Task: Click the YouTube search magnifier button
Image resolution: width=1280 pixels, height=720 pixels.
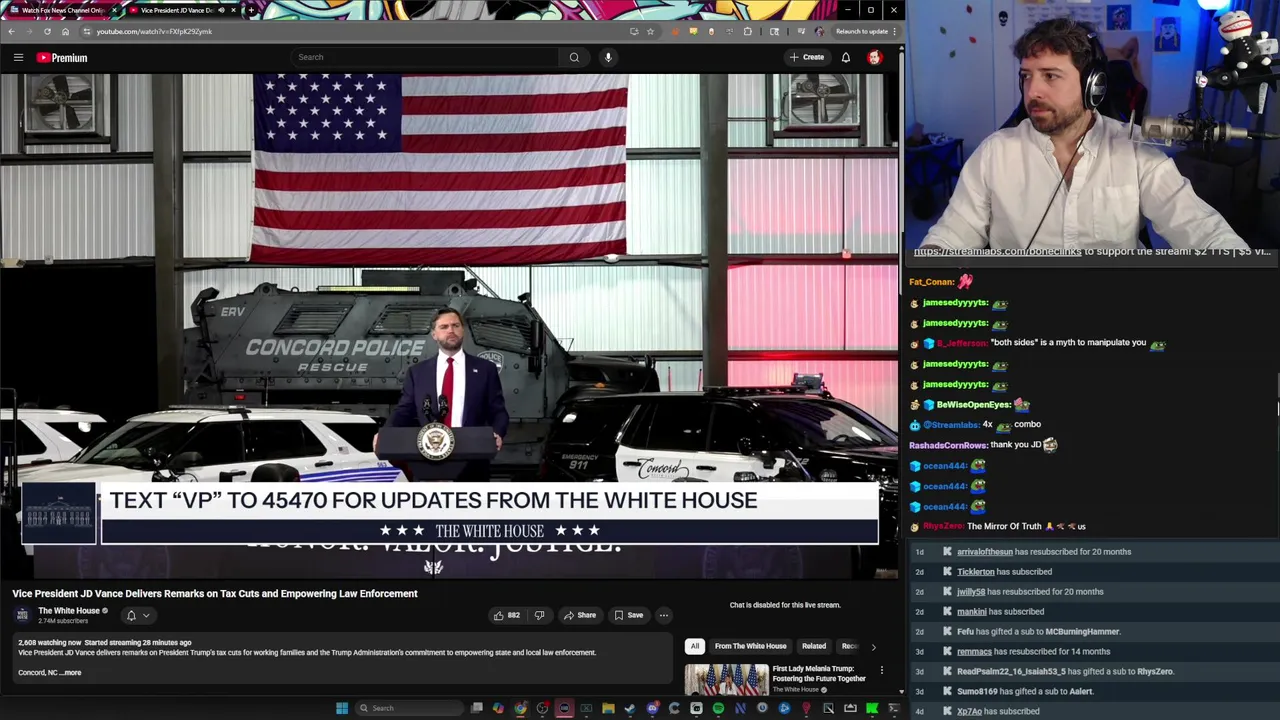Action: (574, 57)
